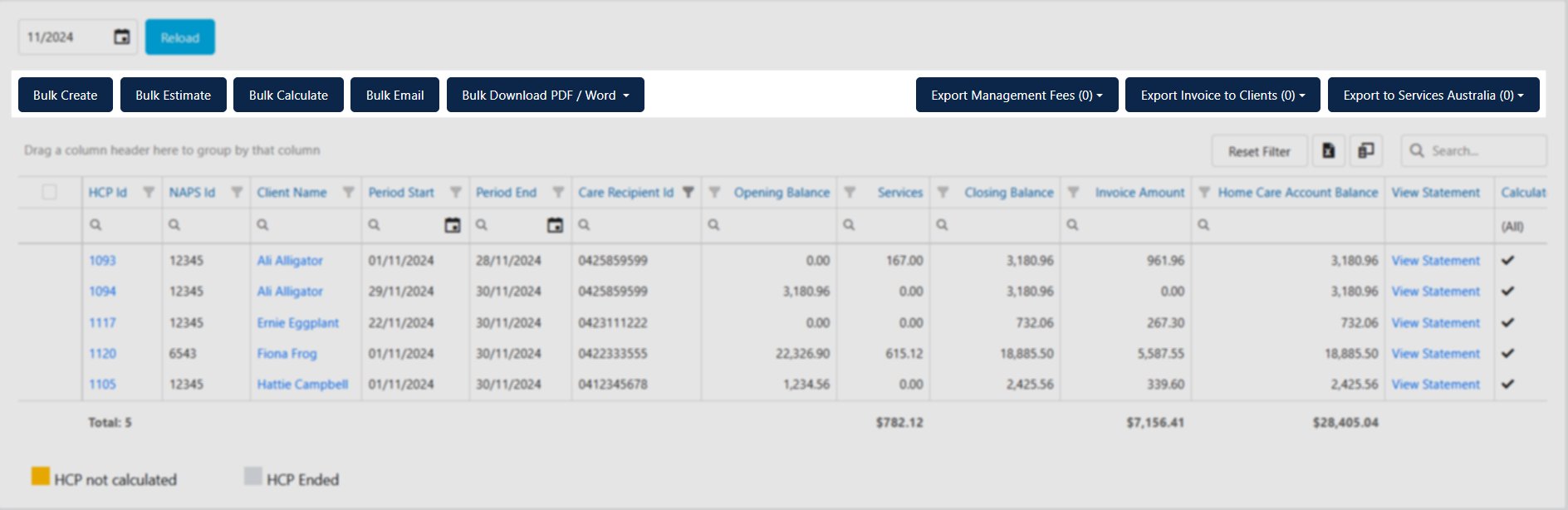Viewport: 1568px width, 510px height.
Task: Click Opening Balance filter search icon
Action: (x=713, y=224)
